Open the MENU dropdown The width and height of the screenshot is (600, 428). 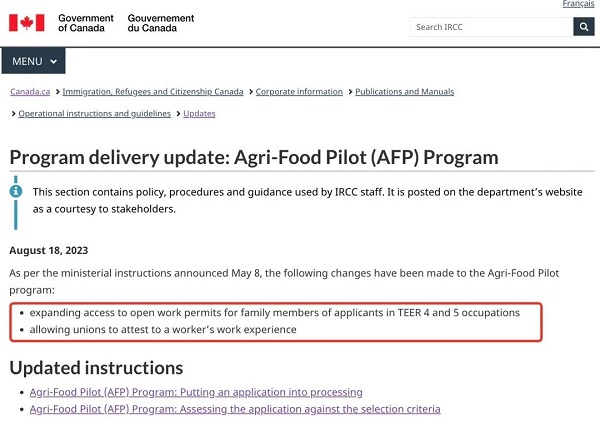[x=33, y=61]
